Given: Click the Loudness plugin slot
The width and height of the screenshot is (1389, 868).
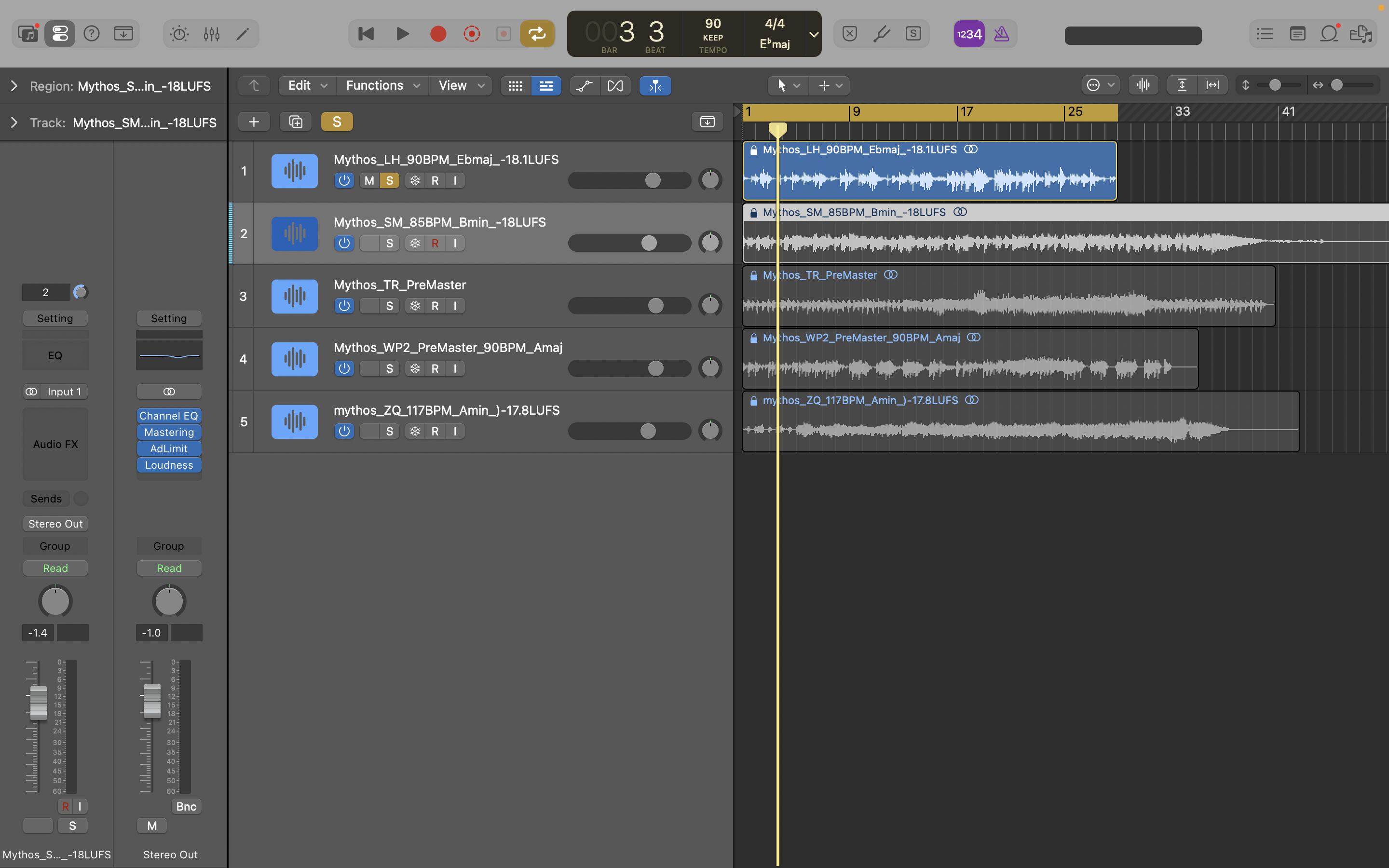Looking at the screenshot, I should 169,465.
